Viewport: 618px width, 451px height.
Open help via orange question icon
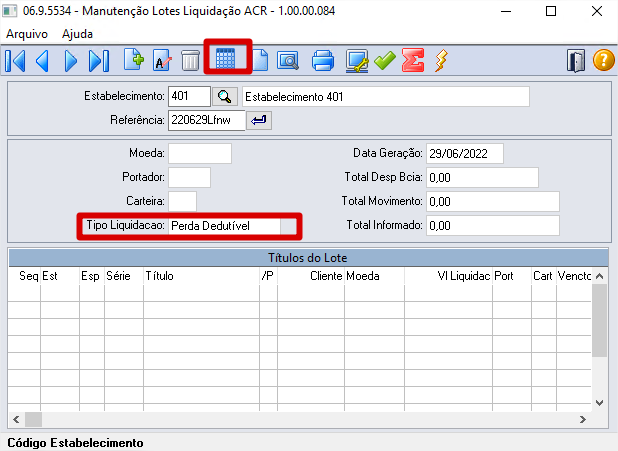(604, 61)
